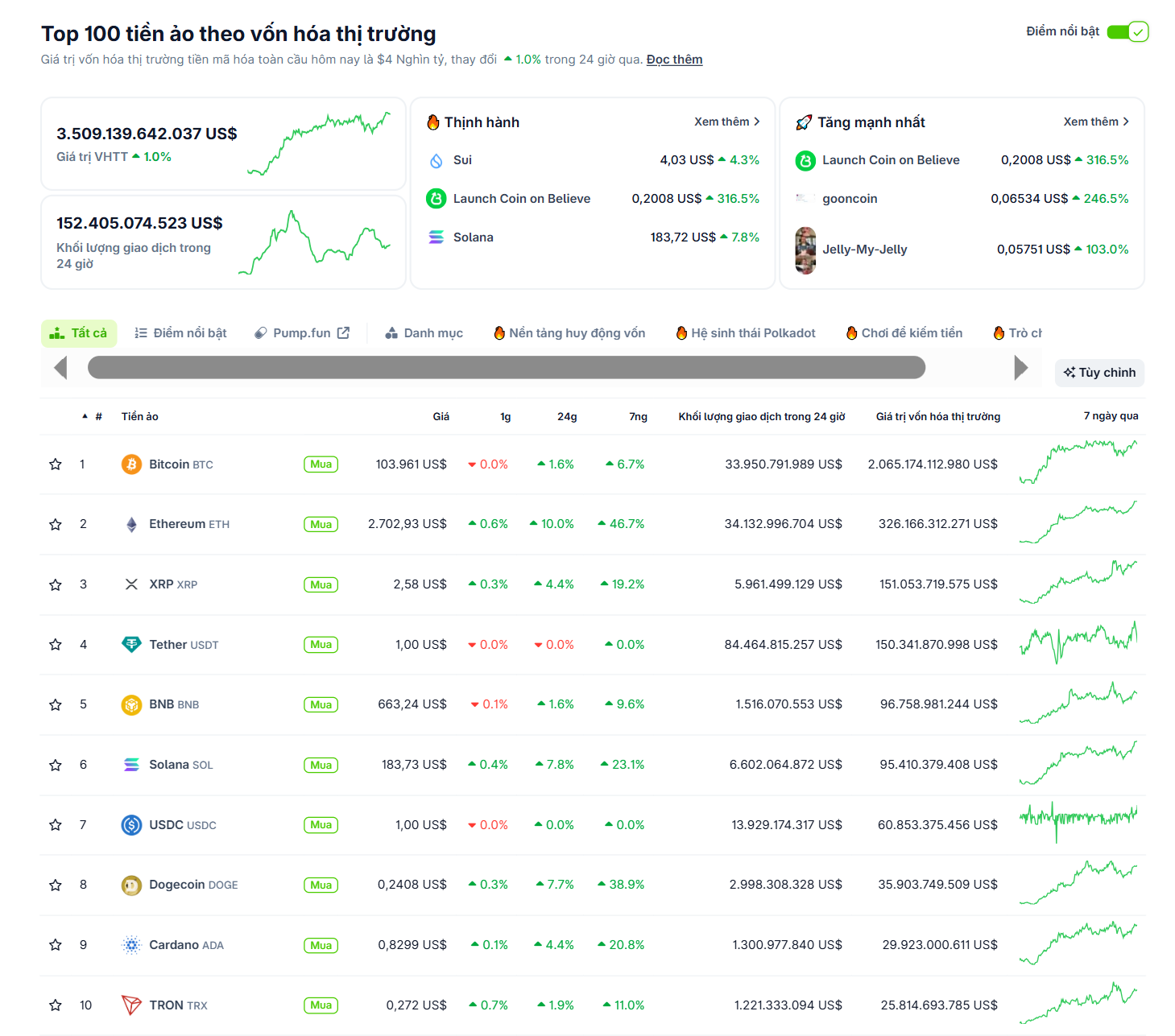Screen dimensions: 1175x1036
Task: Favorite Bitcoin with its star icon
Action: (56, 464)
